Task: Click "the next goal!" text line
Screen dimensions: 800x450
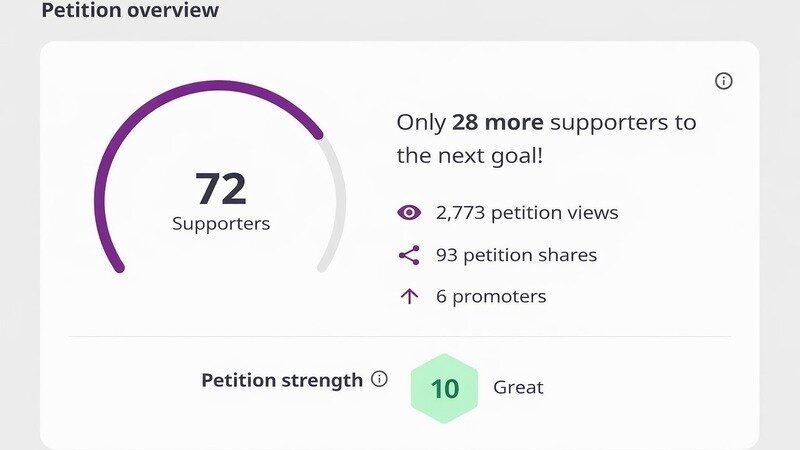Action: pyautogui.click(x=469, y=156)
